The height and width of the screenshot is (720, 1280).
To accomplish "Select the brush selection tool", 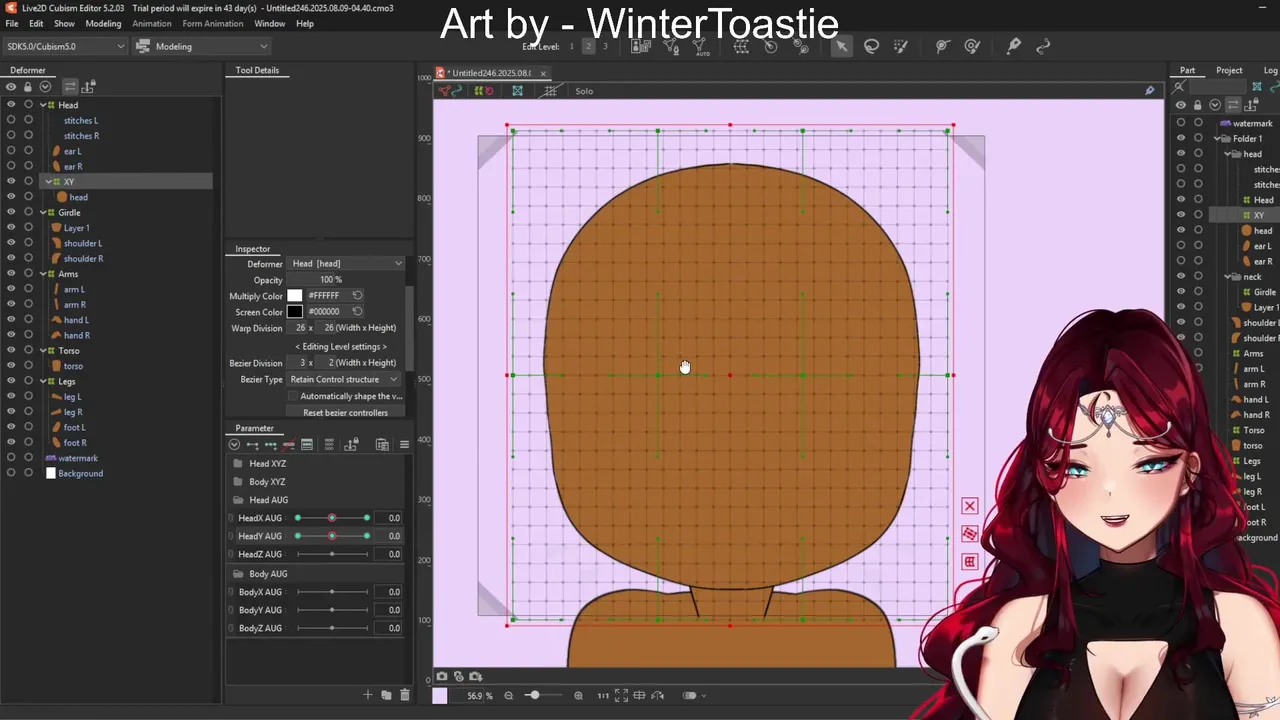I will 900,46.
